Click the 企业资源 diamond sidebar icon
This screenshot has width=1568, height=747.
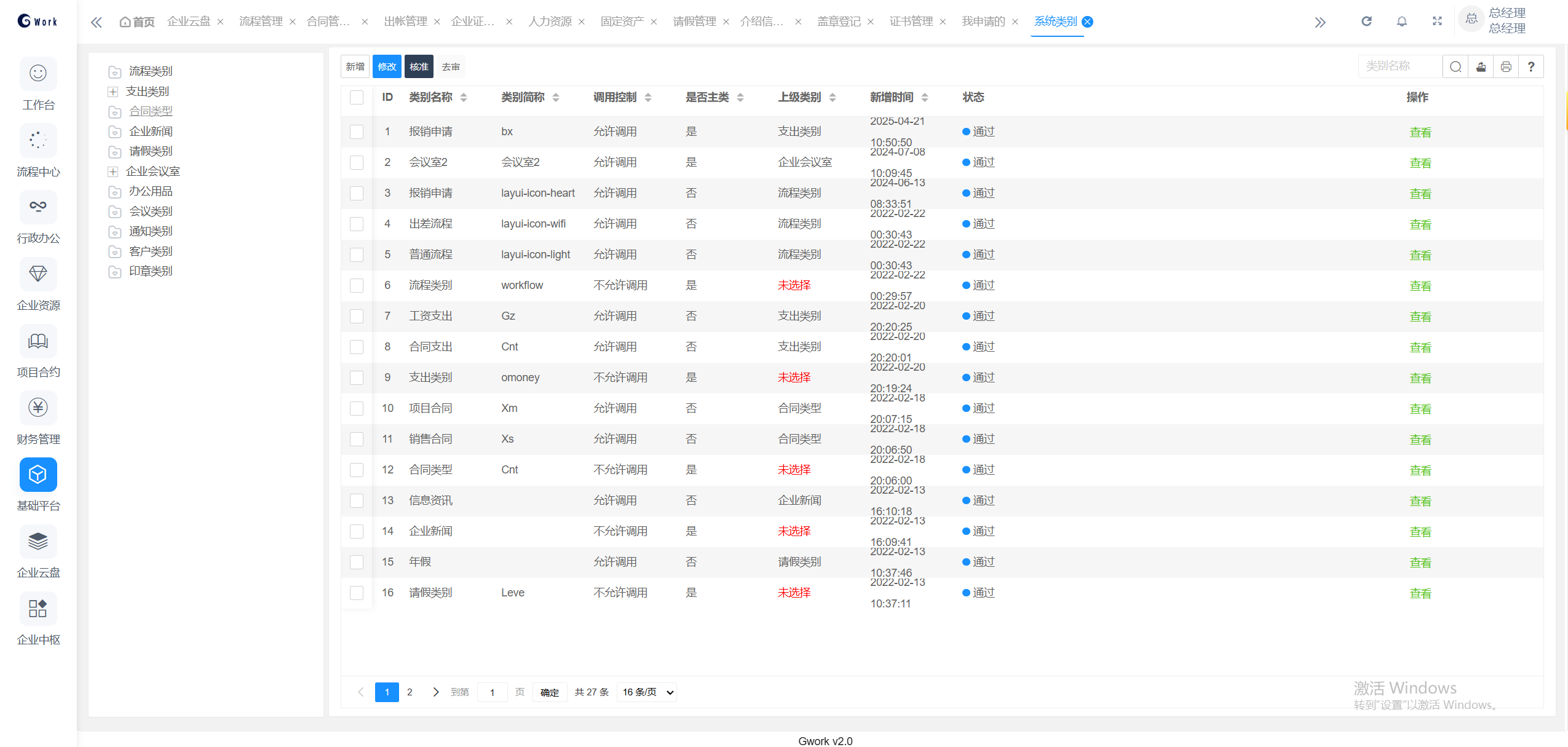point(38,274)
